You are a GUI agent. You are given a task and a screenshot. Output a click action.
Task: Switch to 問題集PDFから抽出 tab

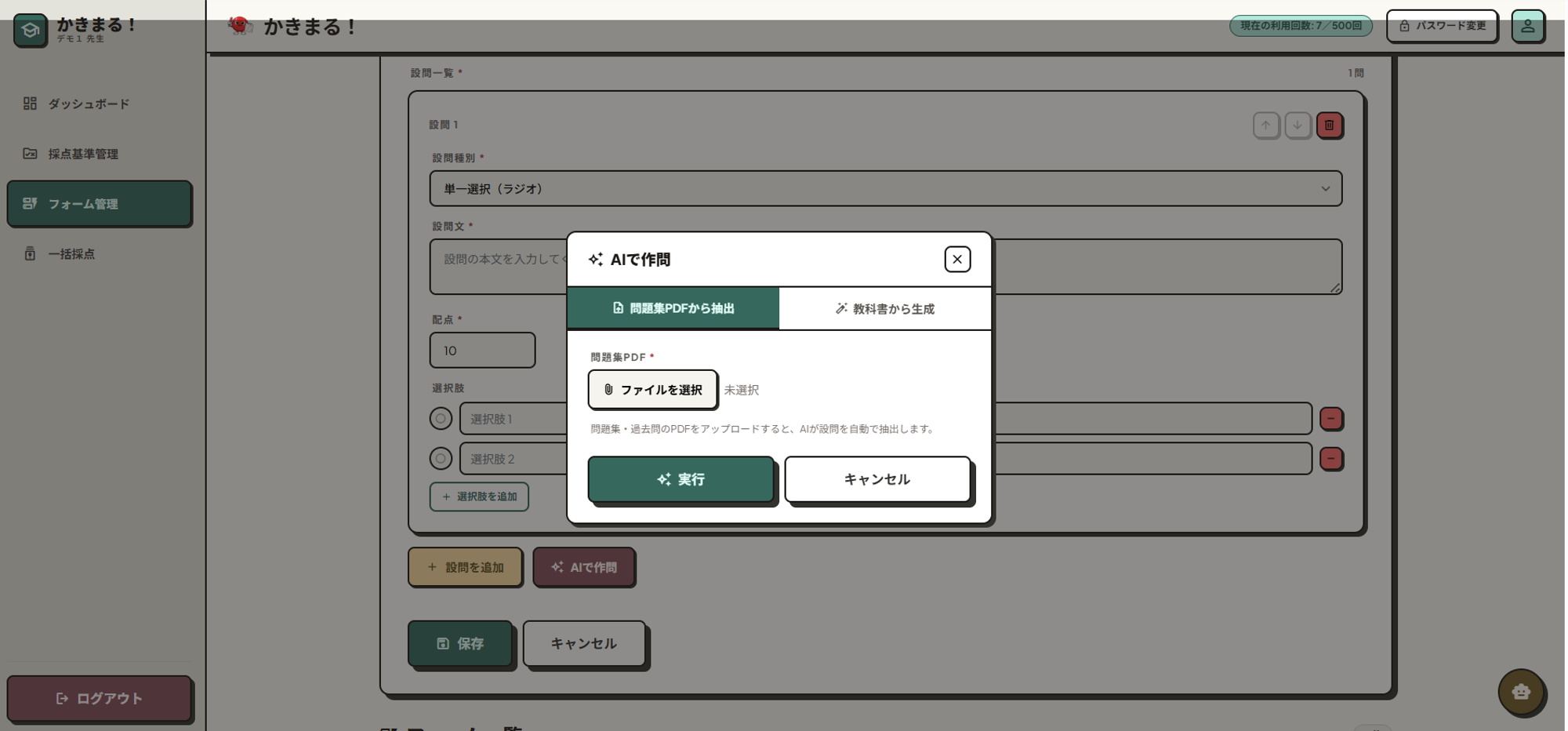click(x=673, y=308)
